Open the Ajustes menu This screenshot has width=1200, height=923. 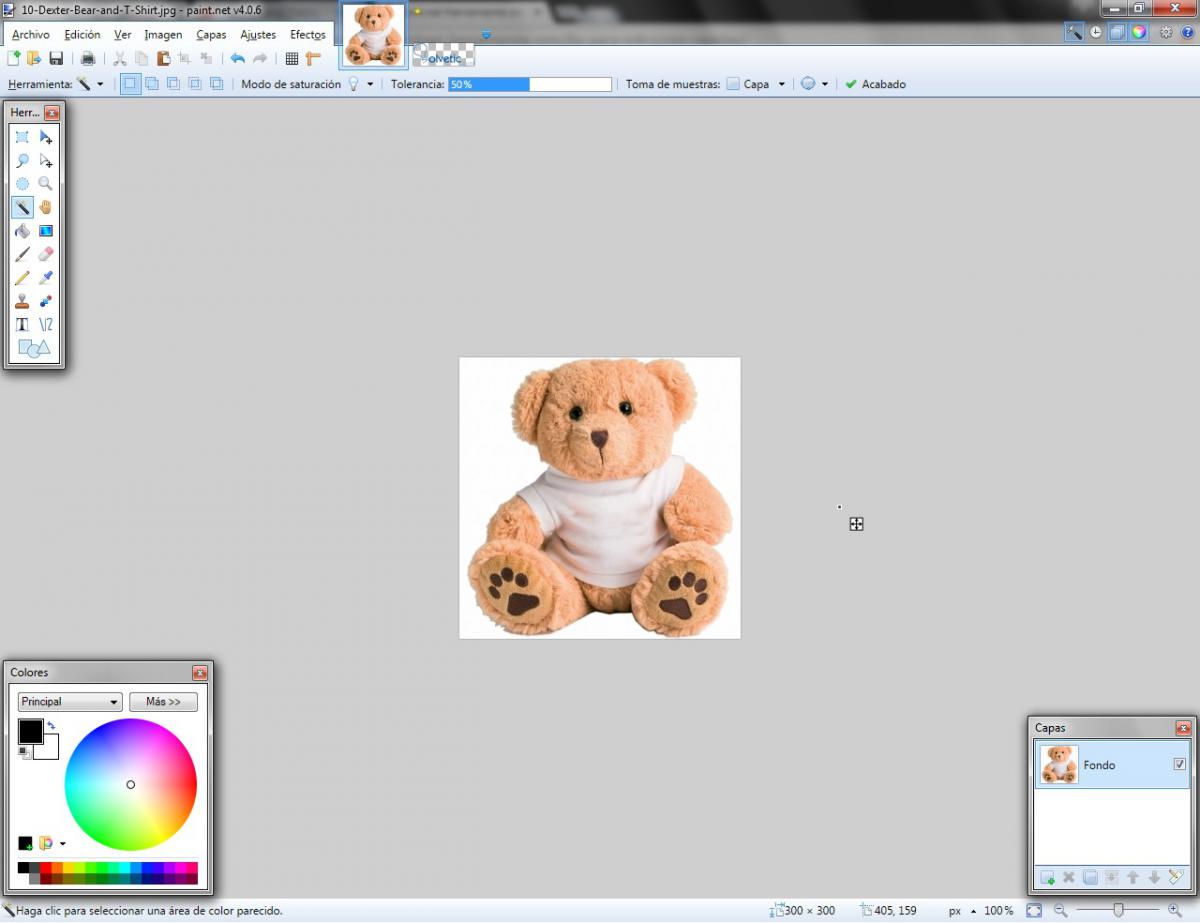(258, 35)
